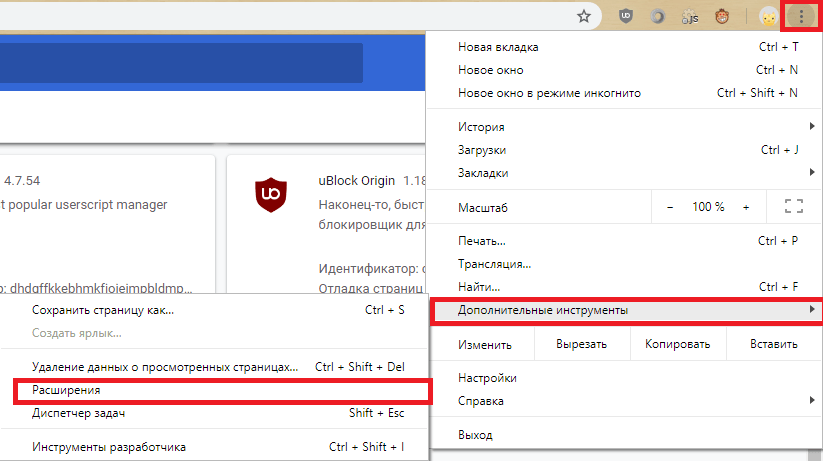Choose Печать... menu item
Screen dimensions: 823x461
coord(625,241)
